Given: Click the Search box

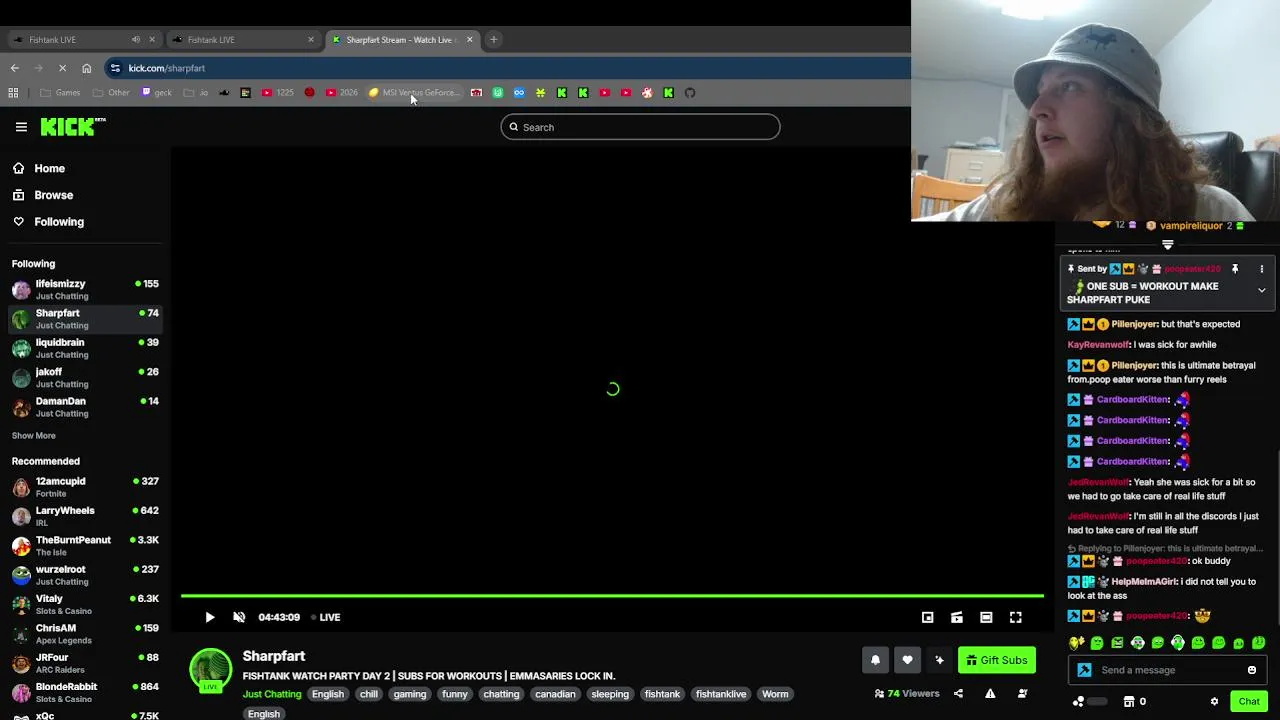Looking at the screenshot, I should pos(640,127).
